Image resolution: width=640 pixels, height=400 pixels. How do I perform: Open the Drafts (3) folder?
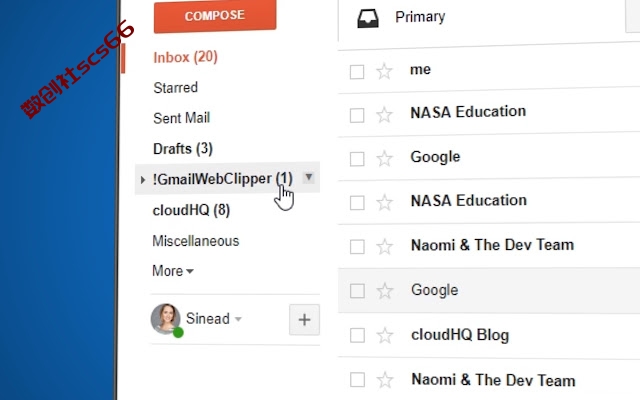(183, 149)
